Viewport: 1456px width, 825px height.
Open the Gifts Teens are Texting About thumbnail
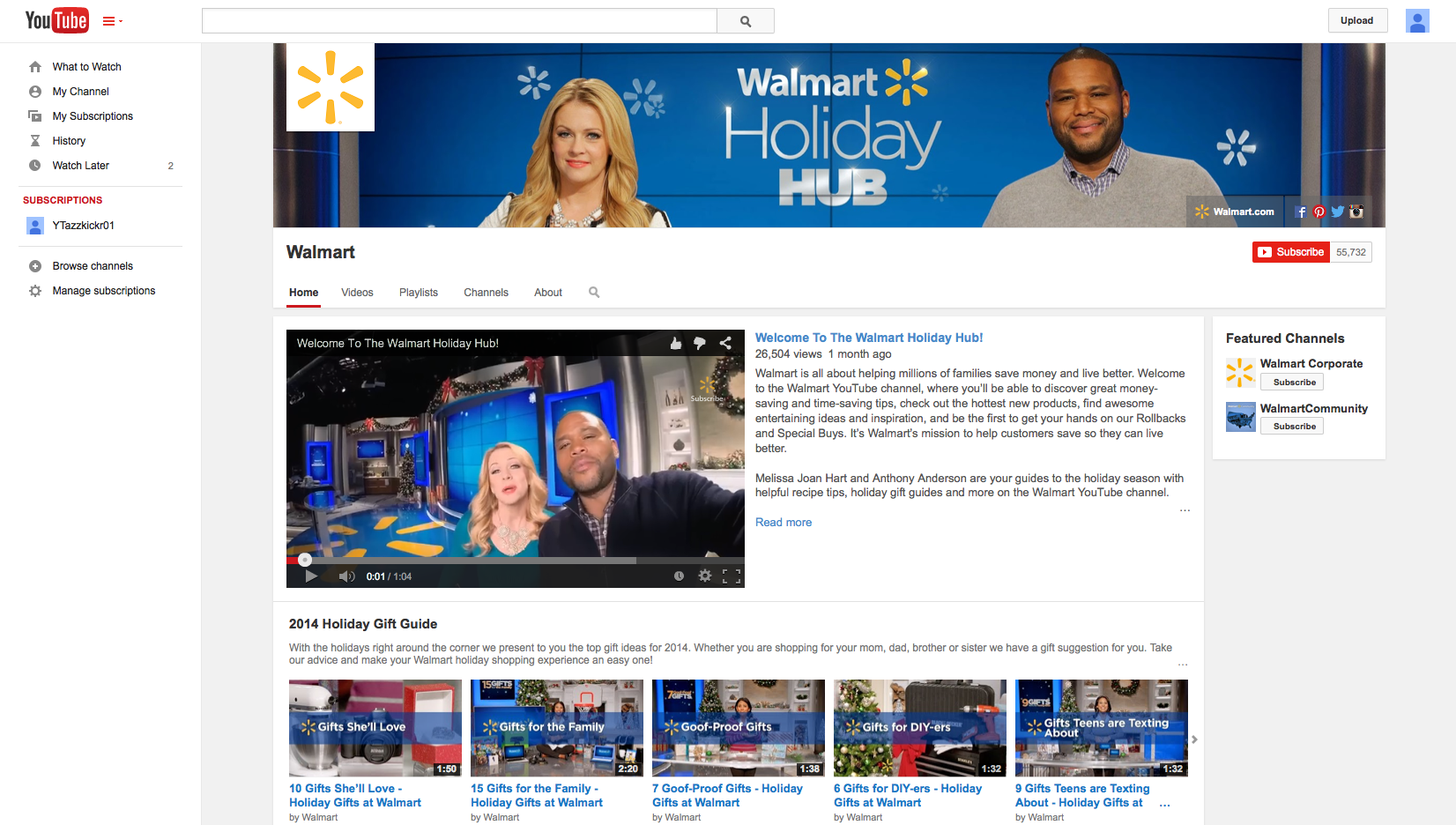click(1102, 728)
